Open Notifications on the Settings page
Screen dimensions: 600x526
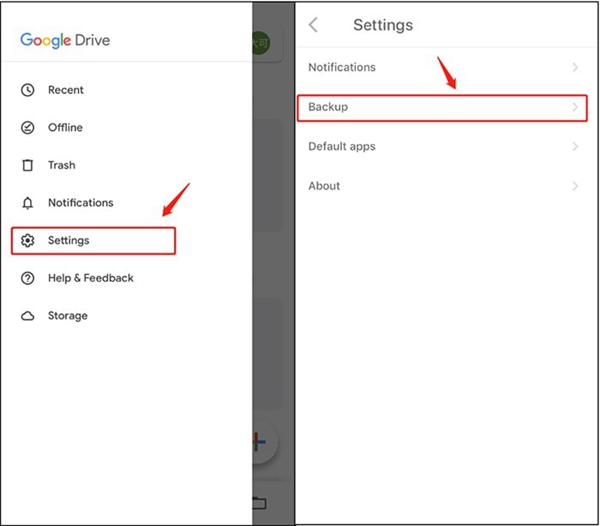(442, 67)
